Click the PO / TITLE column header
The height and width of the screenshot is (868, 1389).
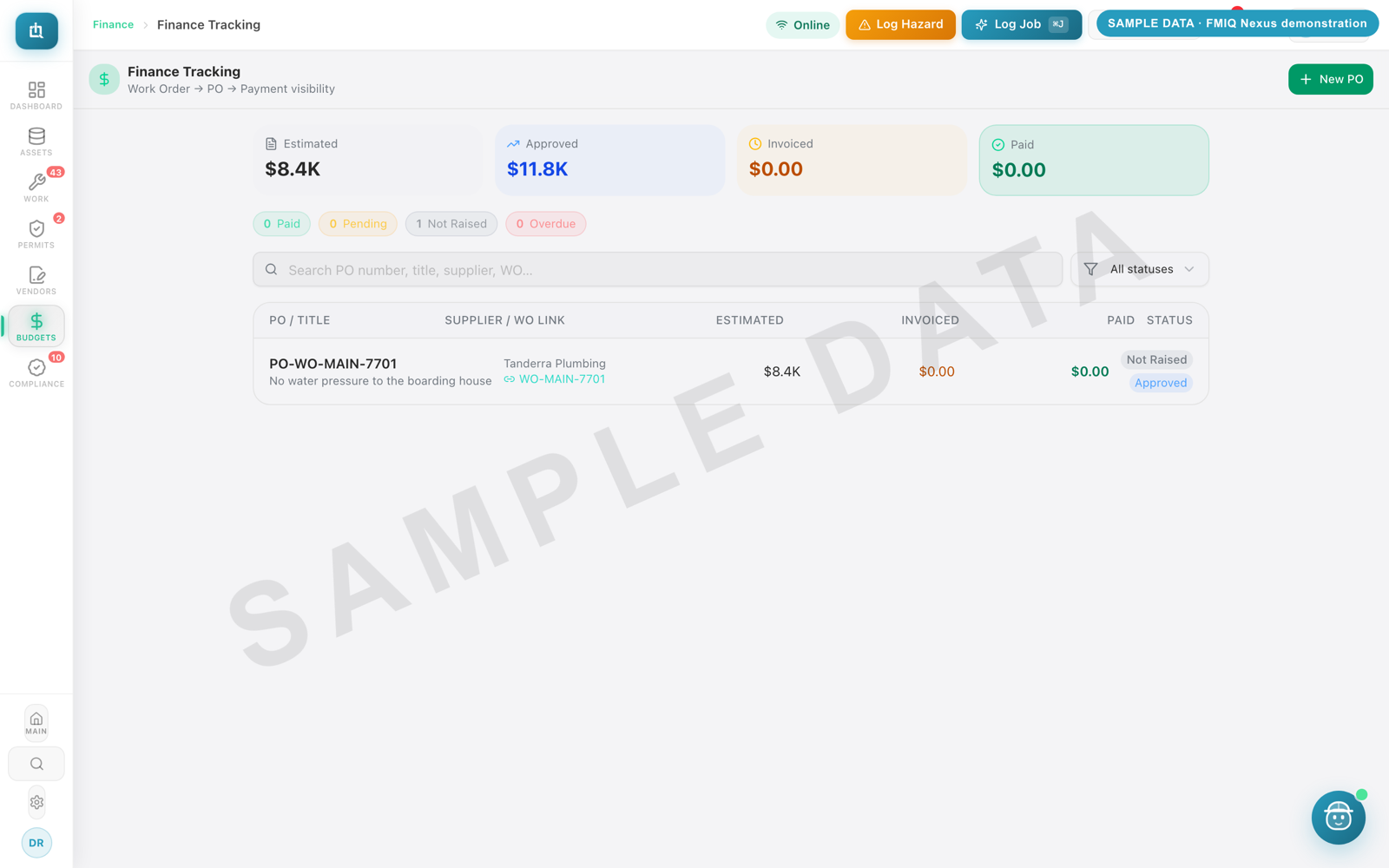(x=300, y=320)
